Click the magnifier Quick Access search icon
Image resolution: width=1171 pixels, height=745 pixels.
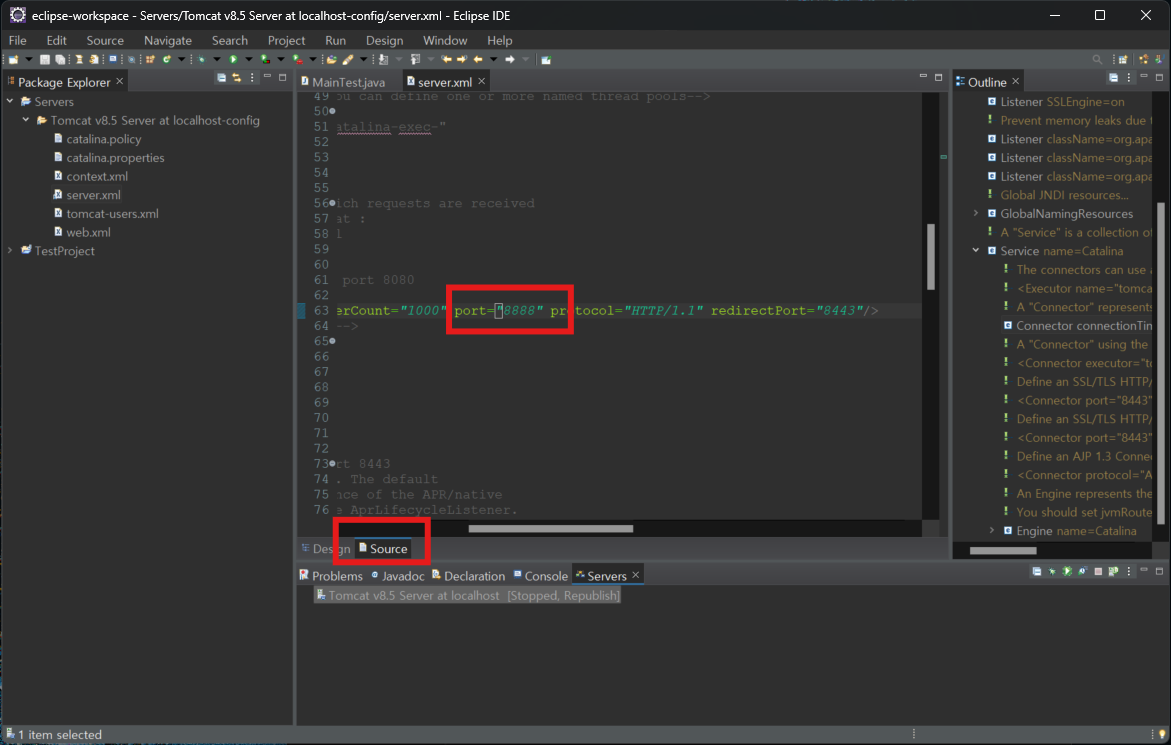point(1097,60)
